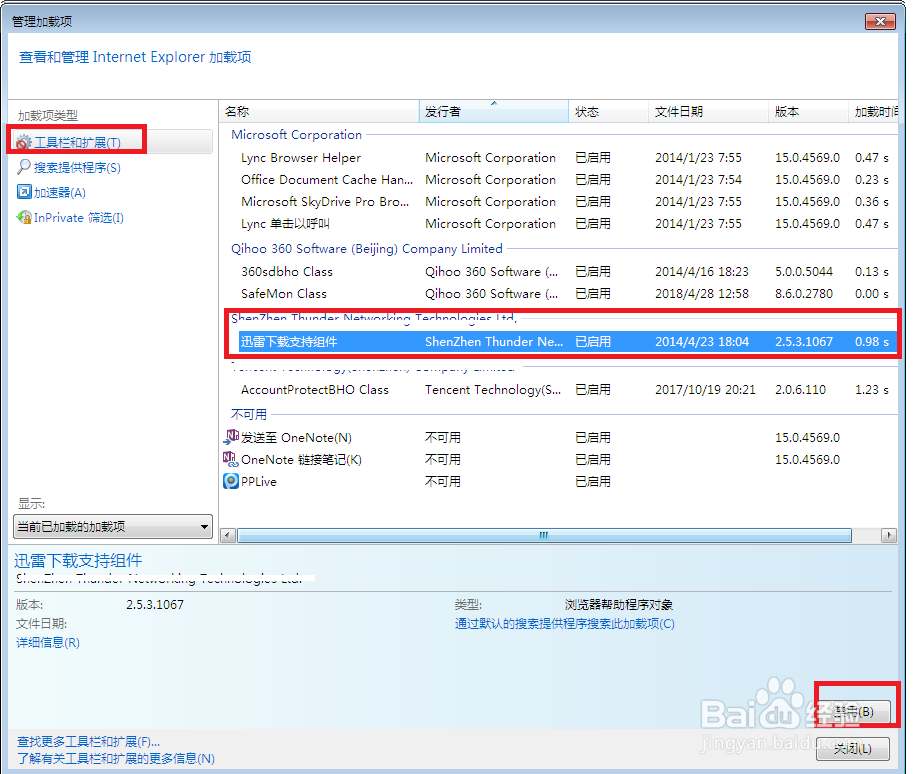Open the 详细信息(R) link
The height and width of the screenshot is (774, 913).
pyautogui.click(x=48, y=643)
